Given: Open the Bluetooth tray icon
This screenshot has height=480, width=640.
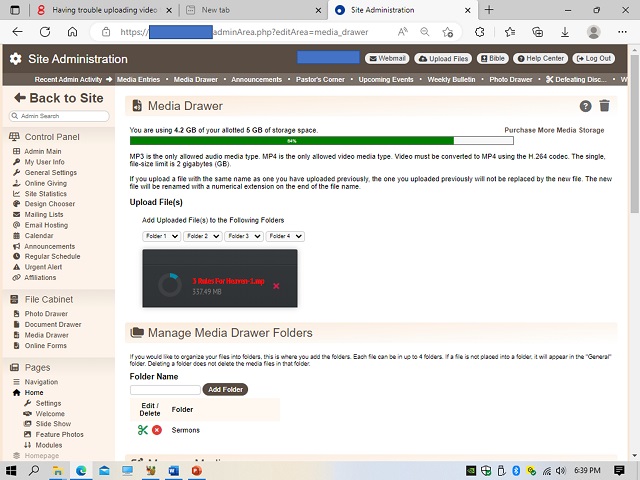Looking at the screenshot, I should pos(516,471).
